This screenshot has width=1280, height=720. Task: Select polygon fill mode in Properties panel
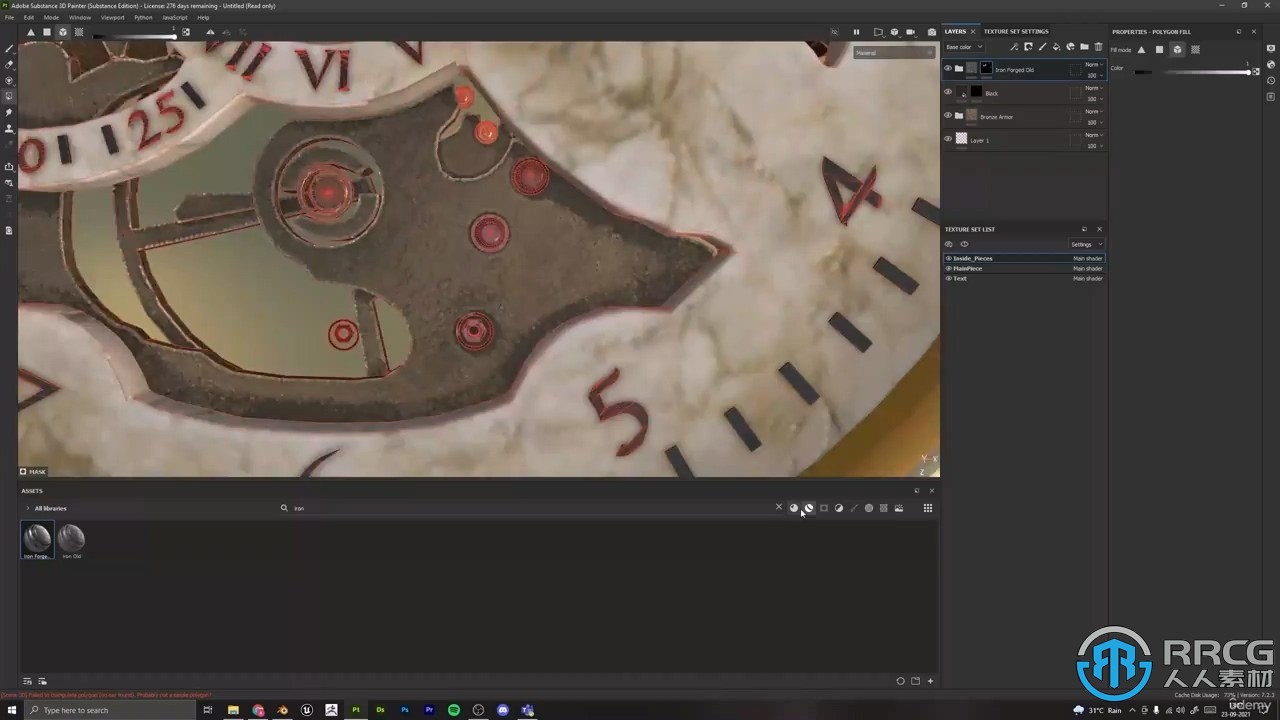pyautogui.click(x=1159, y=49)
